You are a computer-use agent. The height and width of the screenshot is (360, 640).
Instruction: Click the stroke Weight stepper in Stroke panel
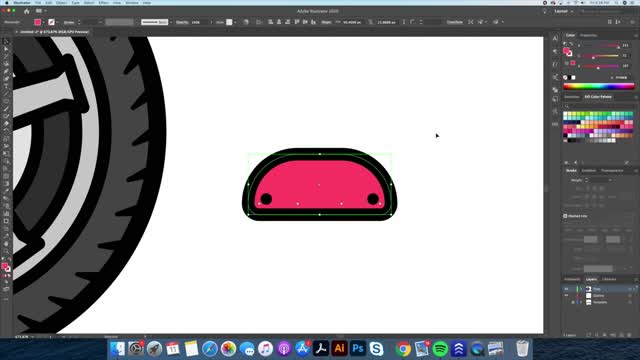pos(587,180)
